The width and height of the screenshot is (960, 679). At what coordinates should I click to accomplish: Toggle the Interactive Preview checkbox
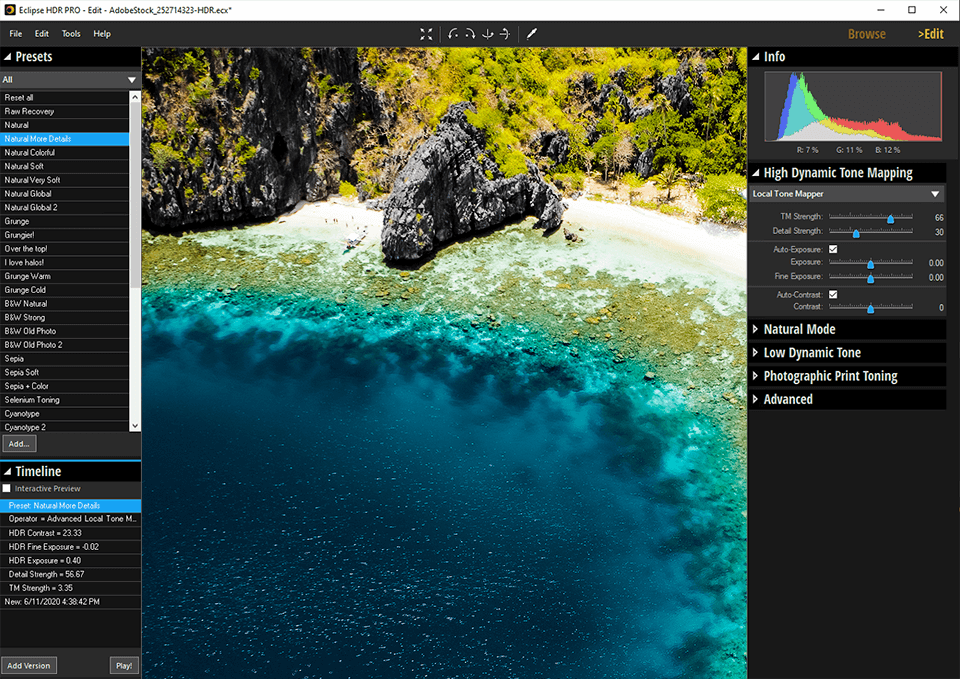[7, 488]
